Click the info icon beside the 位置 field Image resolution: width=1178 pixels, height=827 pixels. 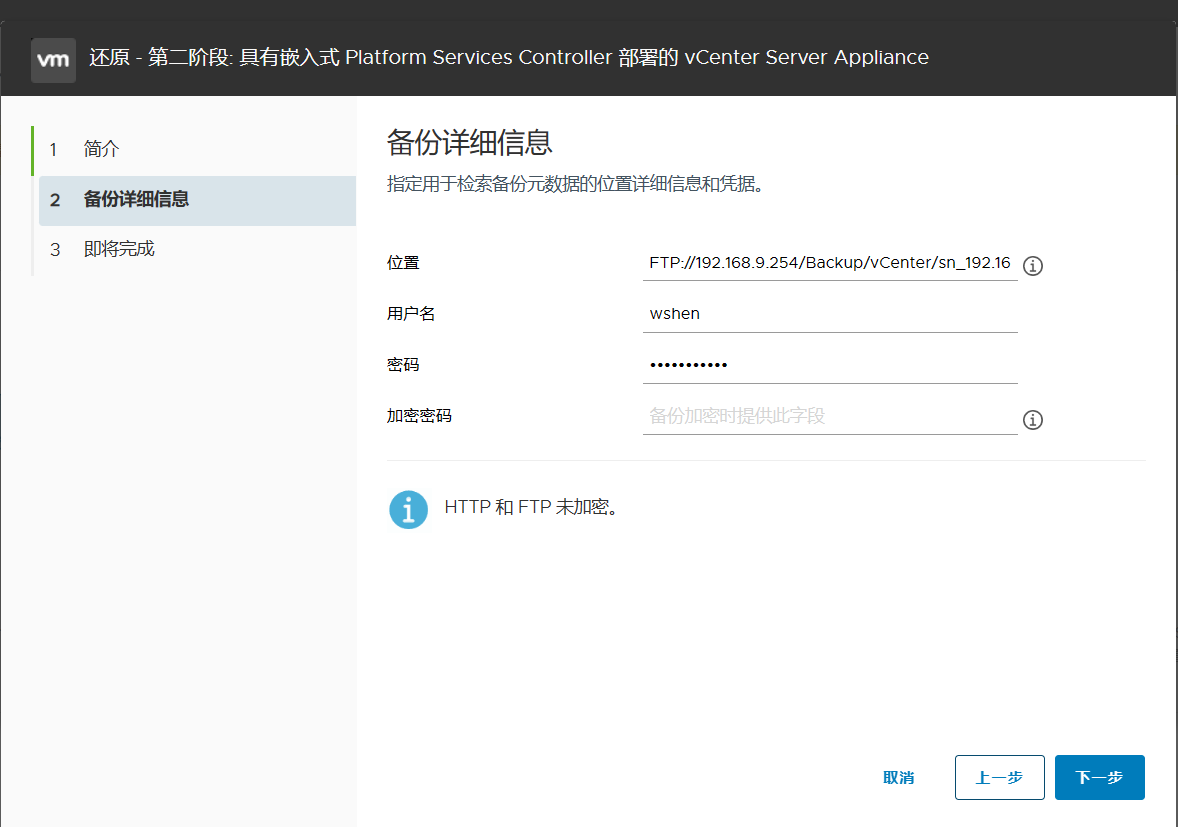click(1033, 266)
